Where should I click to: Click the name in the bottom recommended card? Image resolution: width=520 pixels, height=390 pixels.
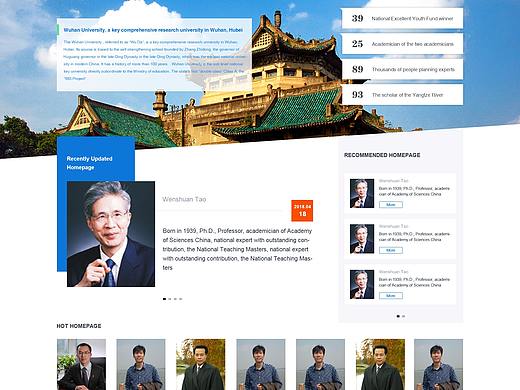[393, 272]
